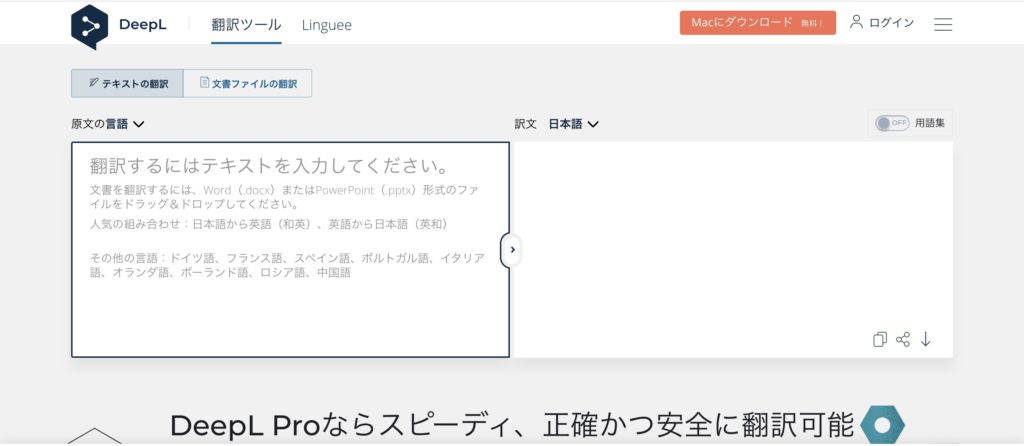Copy translation with the copy icon

click(x=880, y=340)
